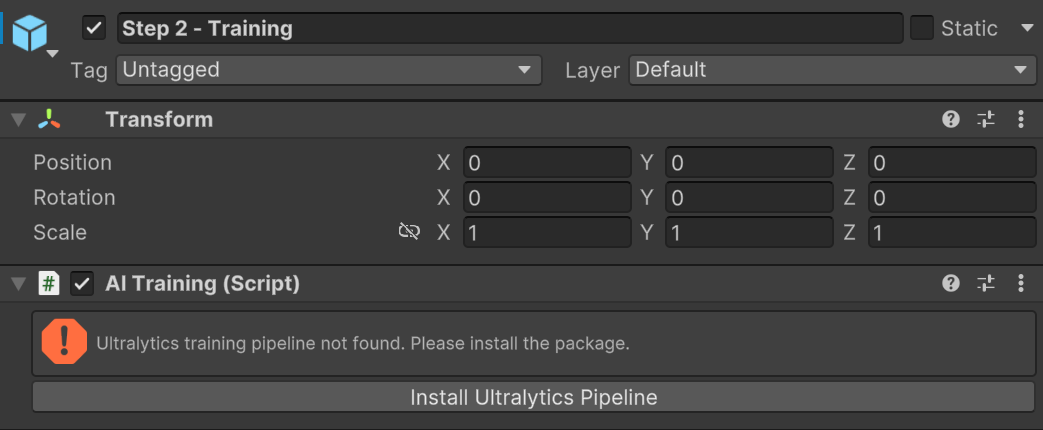The height and width of the screenshot is (430, 1043).
Task: Open AI Training script help icon
Action: point(951,284)
